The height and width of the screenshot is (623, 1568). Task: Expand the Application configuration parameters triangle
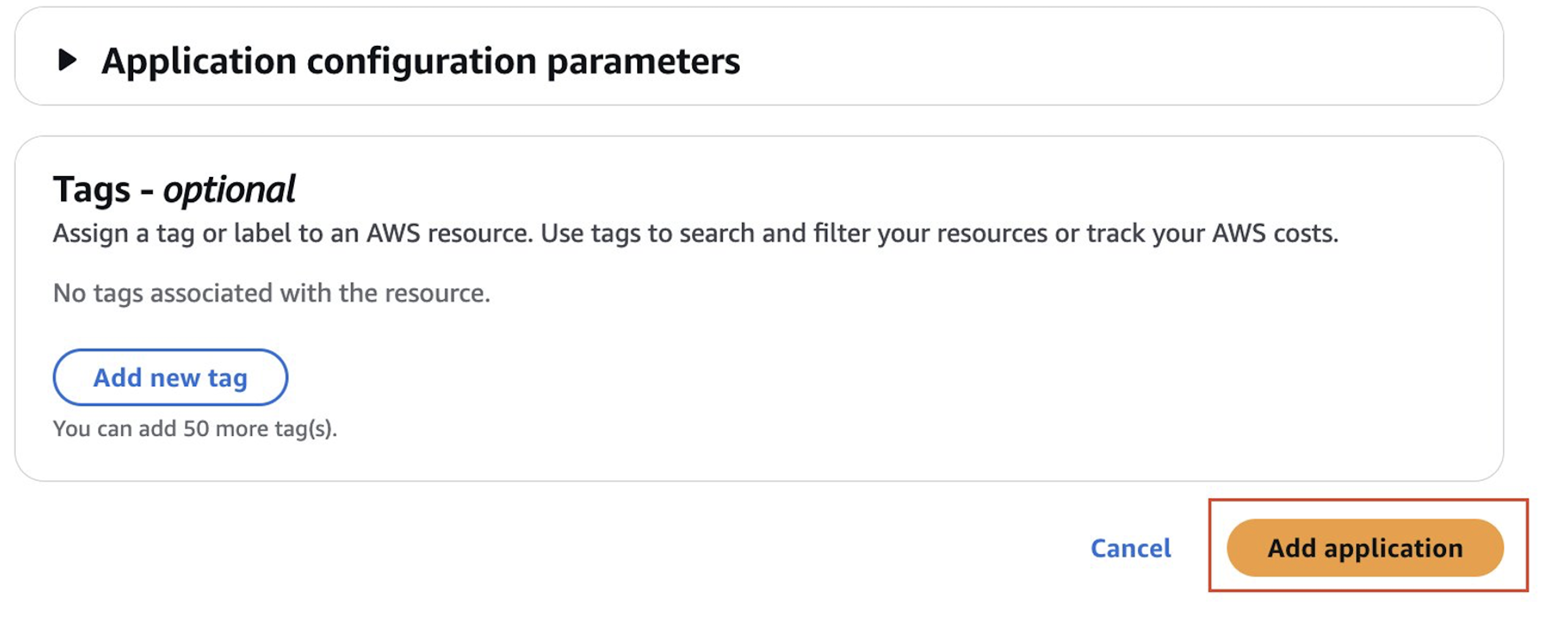point(67,60)
